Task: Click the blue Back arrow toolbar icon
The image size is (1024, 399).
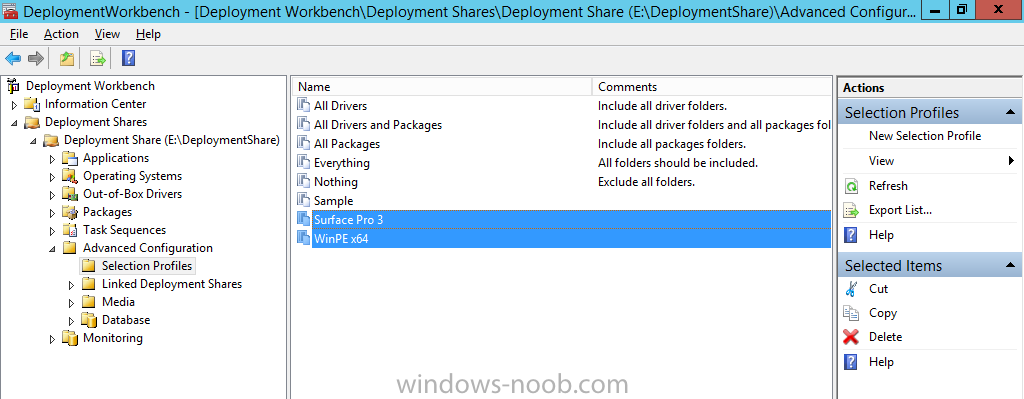Action: [x=12, y=59]
